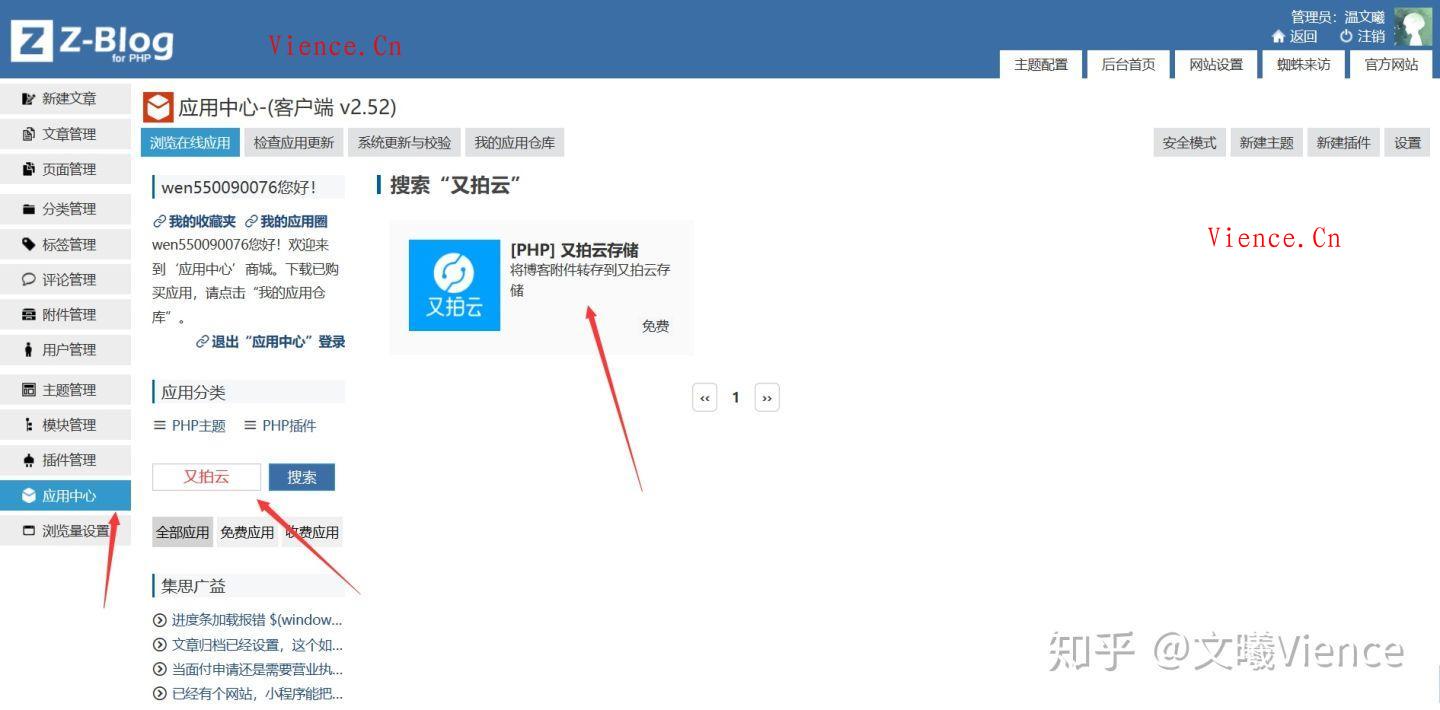Switch to the 我的应用仓库 tab
This screenshot has width=1440, height=710.
click(514, 142)
